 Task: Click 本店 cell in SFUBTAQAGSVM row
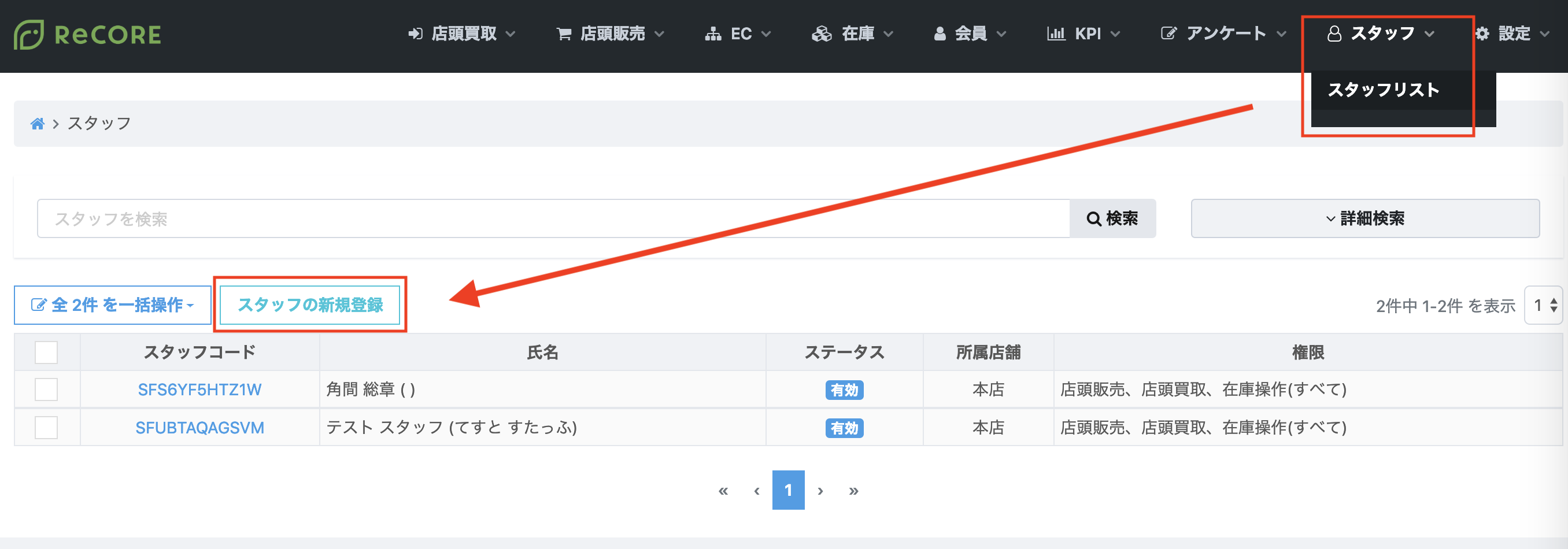(989, 428)
